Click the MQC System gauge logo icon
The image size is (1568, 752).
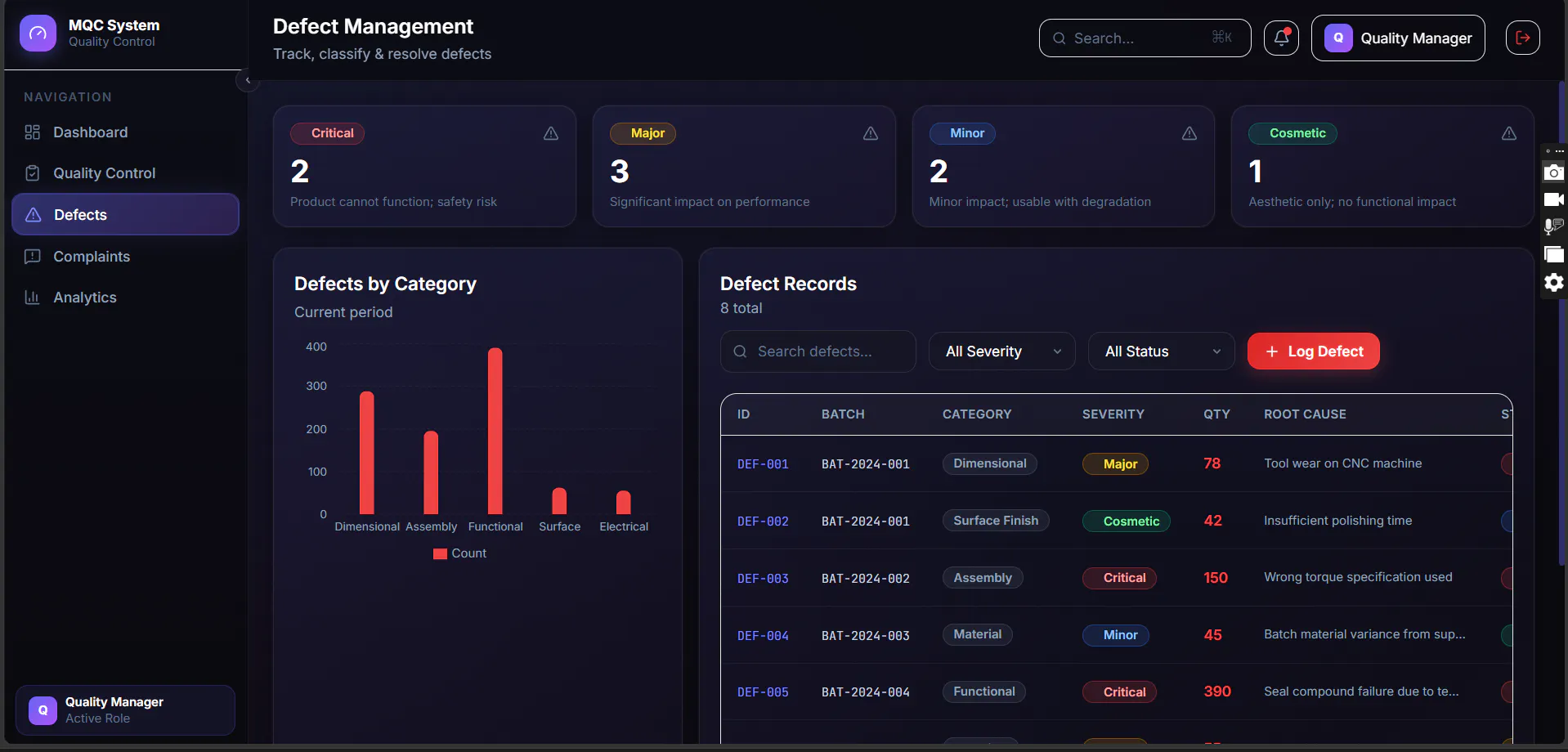pos(38,34)
